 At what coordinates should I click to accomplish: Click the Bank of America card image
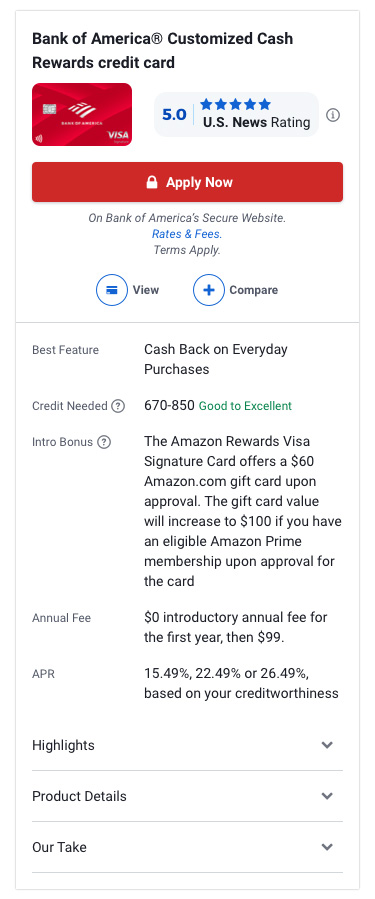82,115
